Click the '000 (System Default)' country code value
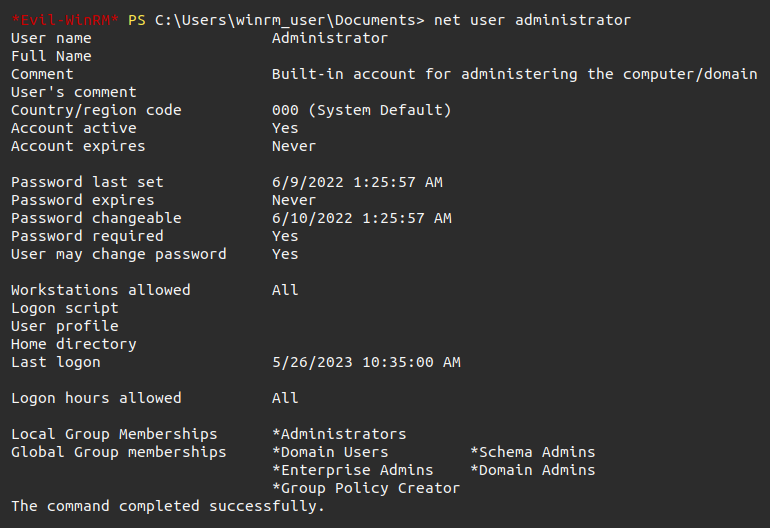 pyautogui.click(x=361, y=110)
